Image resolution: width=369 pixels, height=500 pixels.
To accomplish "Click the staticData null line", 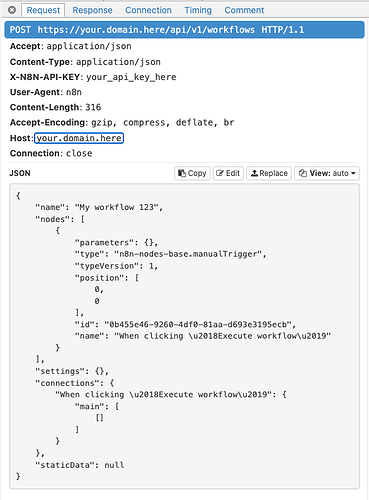I will pos(80,465).
